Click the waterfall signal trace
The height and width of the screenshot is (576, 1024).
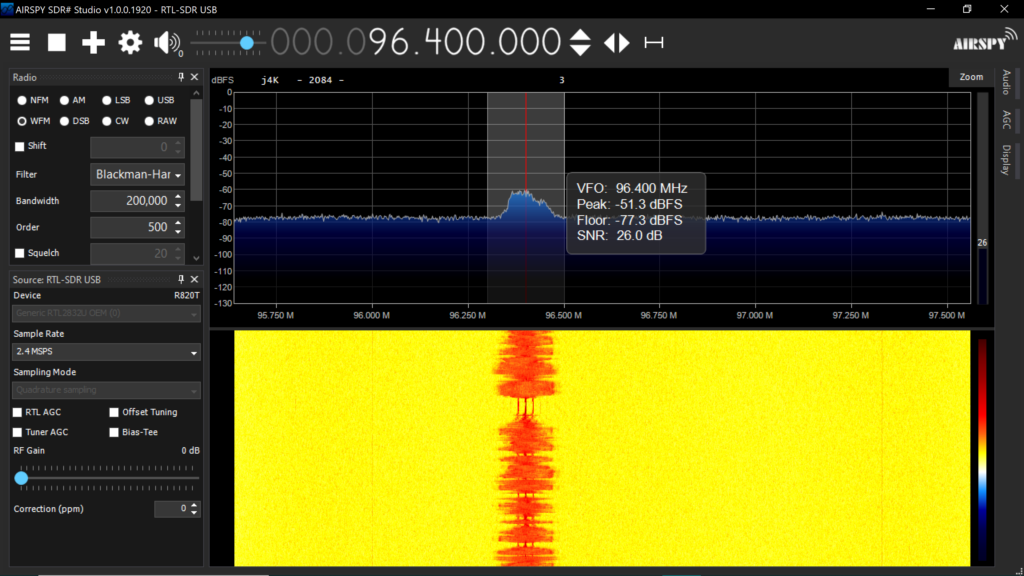coord(526,448)
